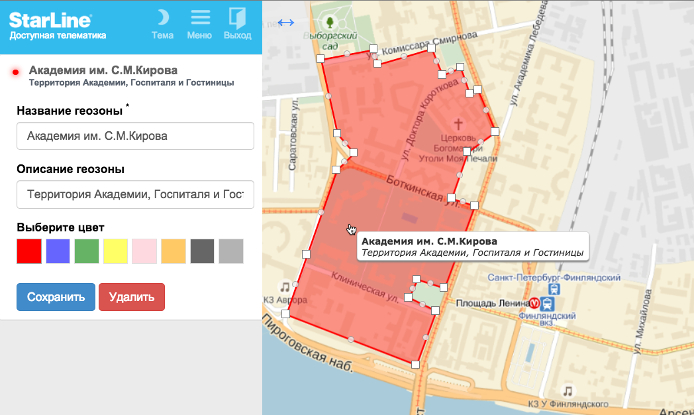The width and height of the screenshot is (694, 415).
Task: Click the ул. Комиссара Смирнова label
Action: pos(424,46)
